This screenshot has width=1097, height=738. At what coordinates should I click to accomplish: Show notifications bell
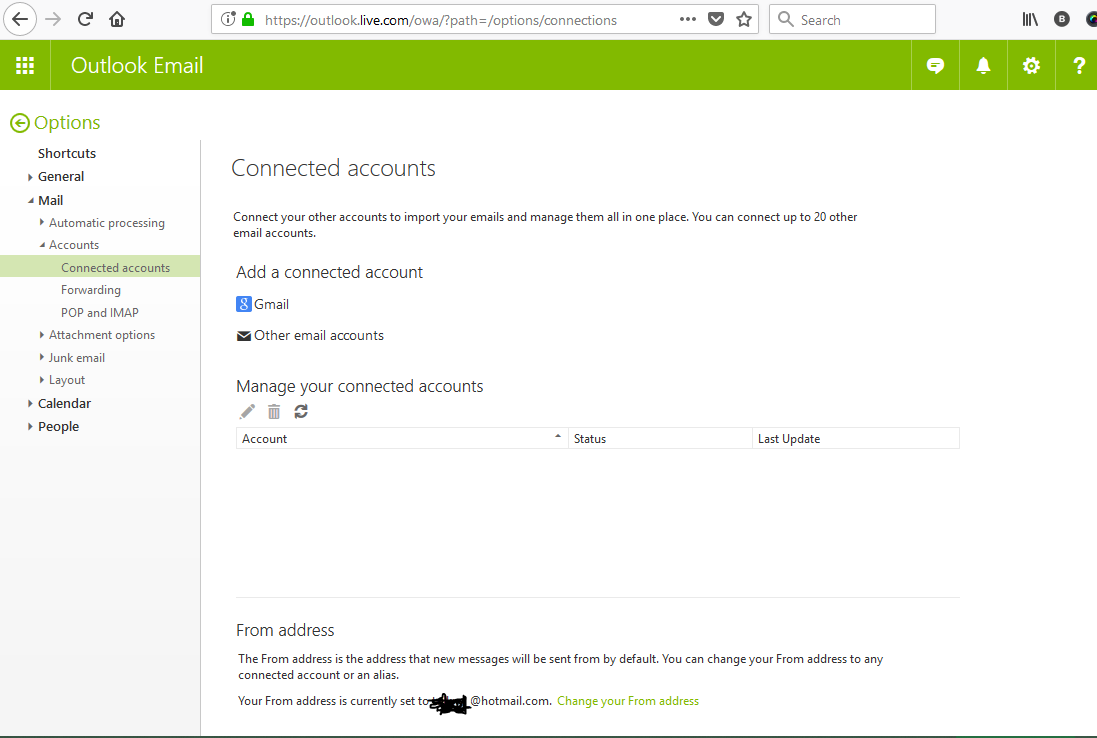(983, 65)
